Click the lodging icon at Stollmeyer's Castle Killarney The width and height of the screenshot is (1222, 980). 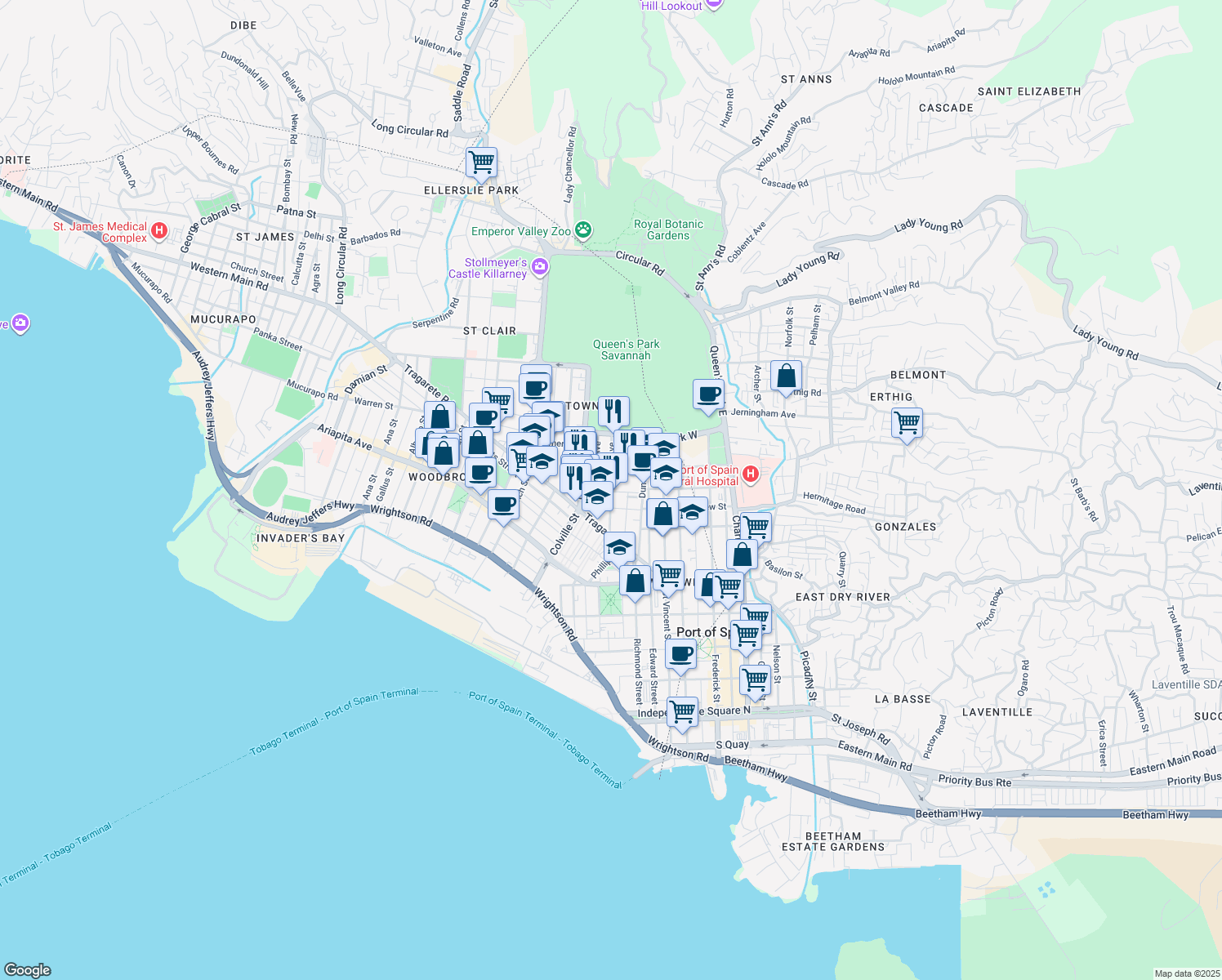(x=539, y=266)
